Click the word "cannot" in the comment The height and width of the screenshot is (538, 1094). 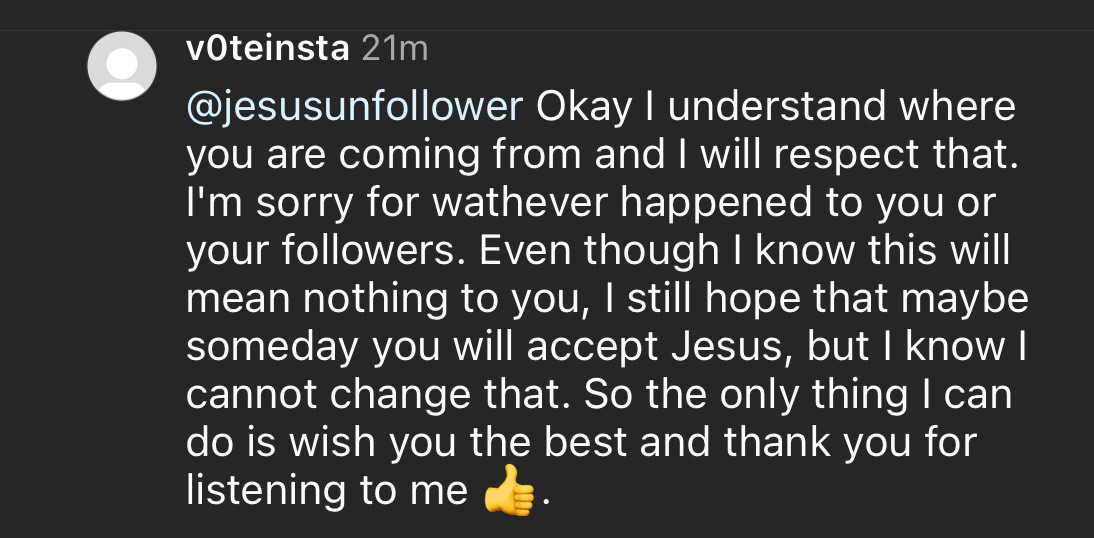coord(253,396)
